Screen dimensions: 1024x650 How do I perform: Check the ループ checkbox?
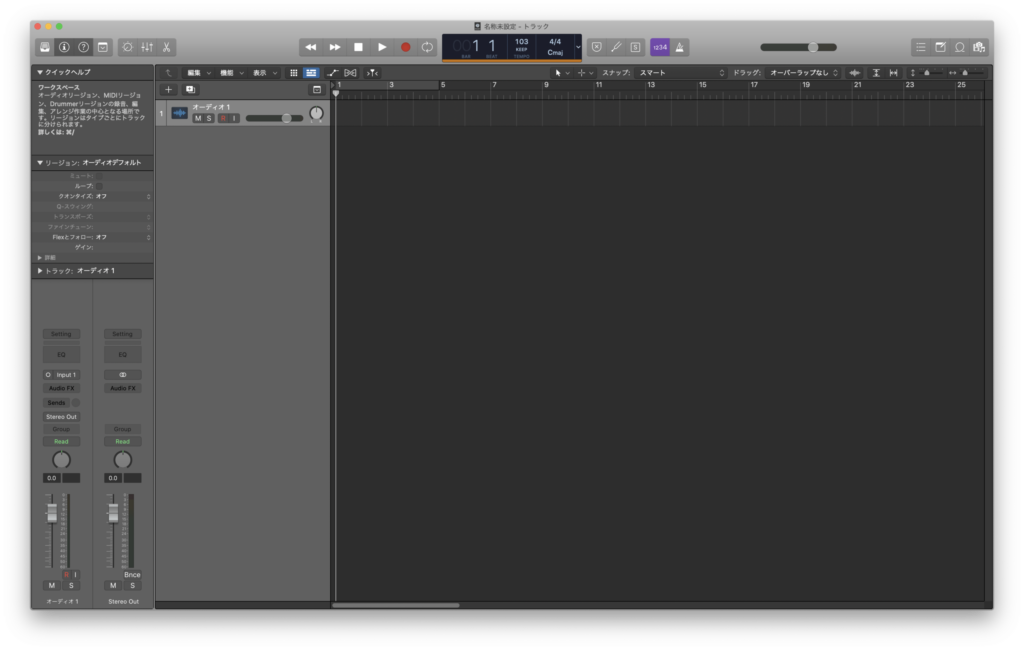pos(99,186)
